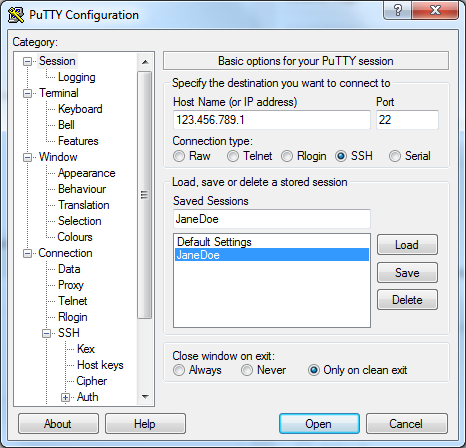Viewport: 466px width, 448px height.
Task: Select the Raw connection type
Action: tap(179, 156)
